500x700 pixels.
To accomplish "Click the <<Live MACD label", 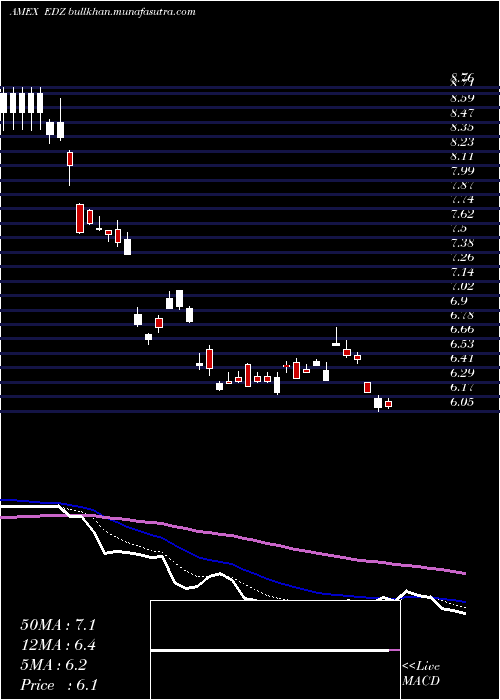I will (421, 674).
